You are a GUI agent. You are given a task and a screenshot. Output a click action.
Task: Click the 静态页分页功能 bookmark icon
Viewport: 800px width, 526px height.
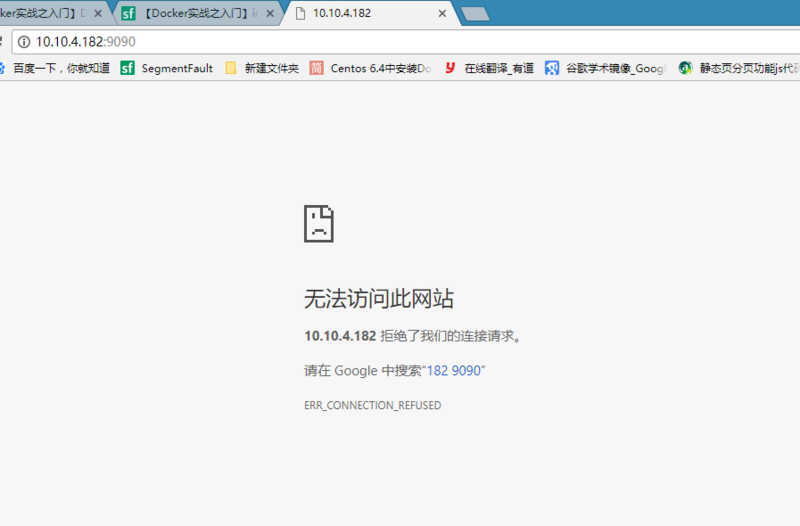pyautogui.click(x=685, y=68)
